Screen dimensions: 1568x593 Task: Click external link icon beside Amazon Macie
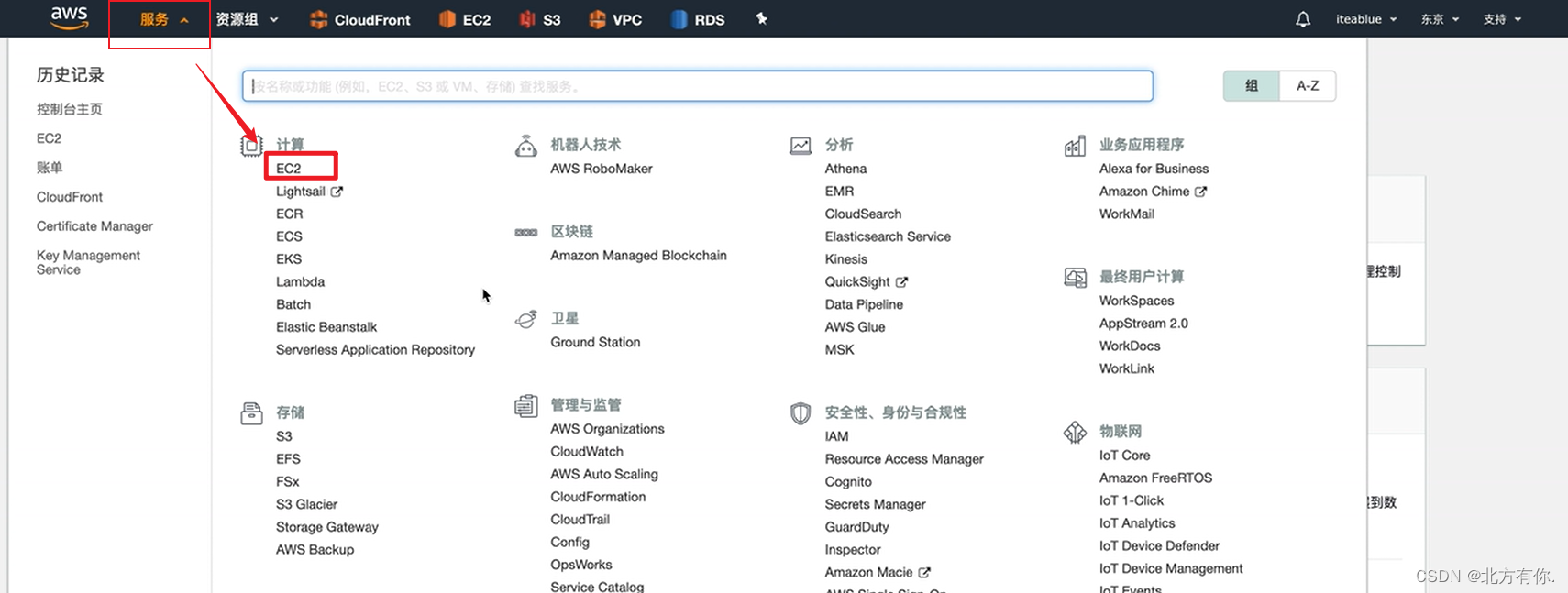tap(924, 573)
